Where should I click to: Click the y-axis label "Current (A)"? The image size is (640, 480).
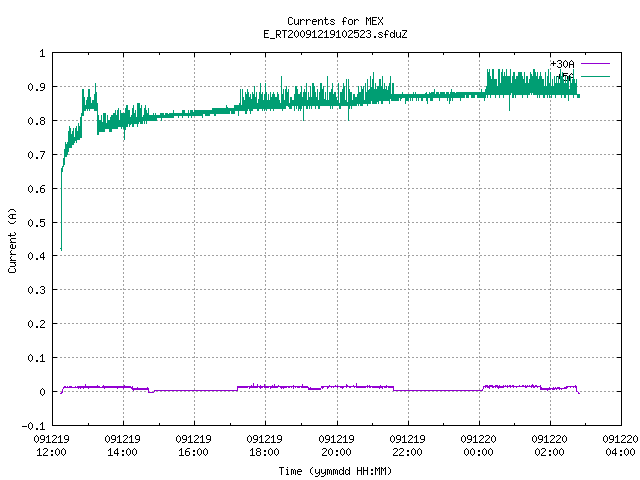[x=12, y=240]
